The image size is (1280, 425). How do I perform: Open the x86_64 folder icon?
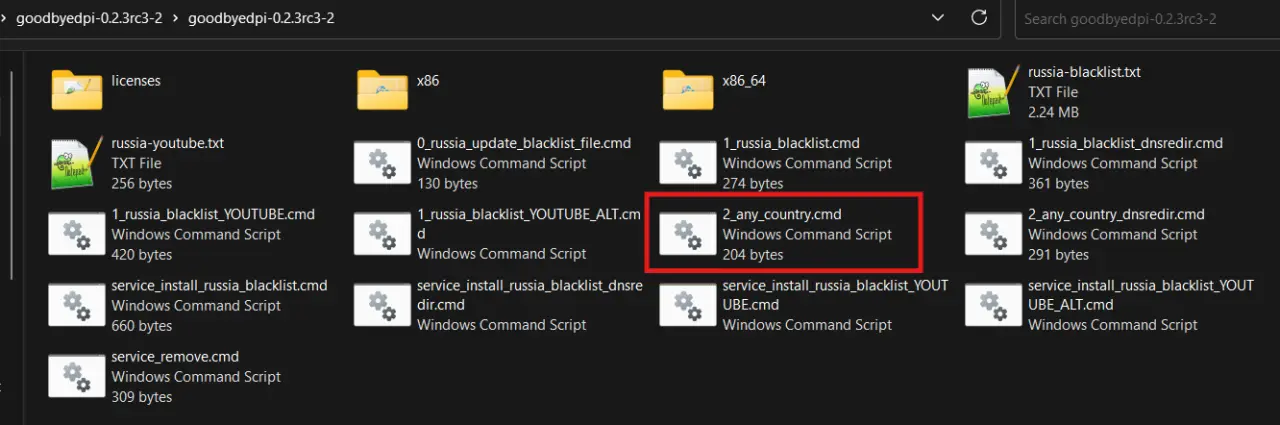coord(688,90)
